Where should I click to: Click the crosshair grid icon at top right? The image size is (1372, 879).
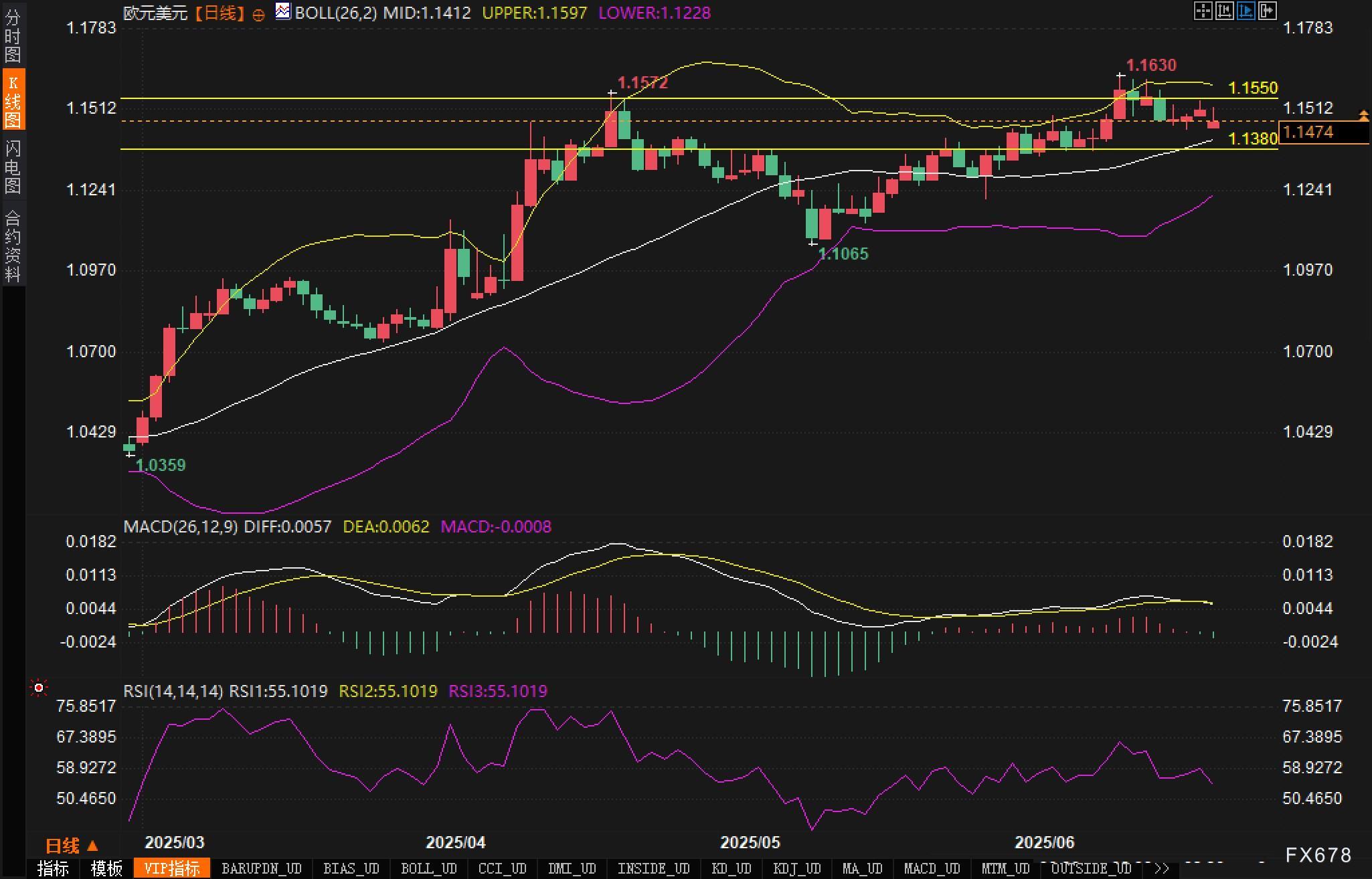(1203, 11)
